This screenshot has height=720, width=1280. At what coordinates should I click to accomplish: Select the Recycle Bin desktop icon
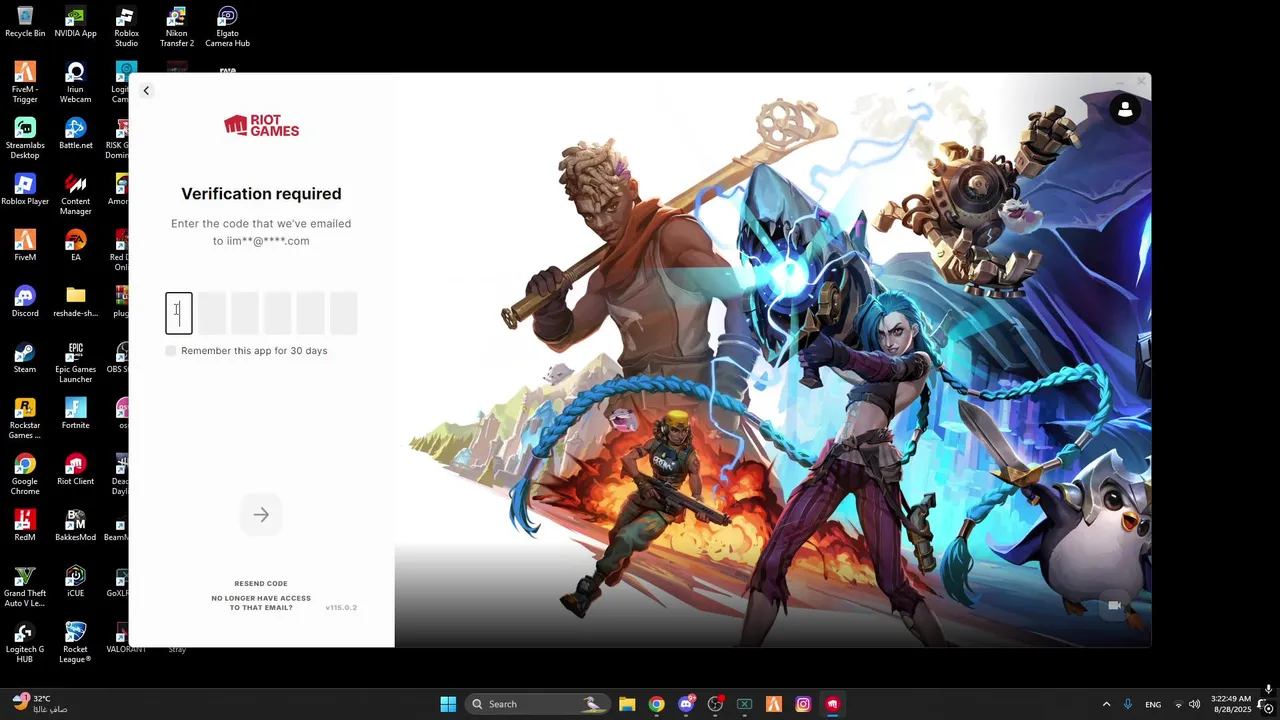25,22
